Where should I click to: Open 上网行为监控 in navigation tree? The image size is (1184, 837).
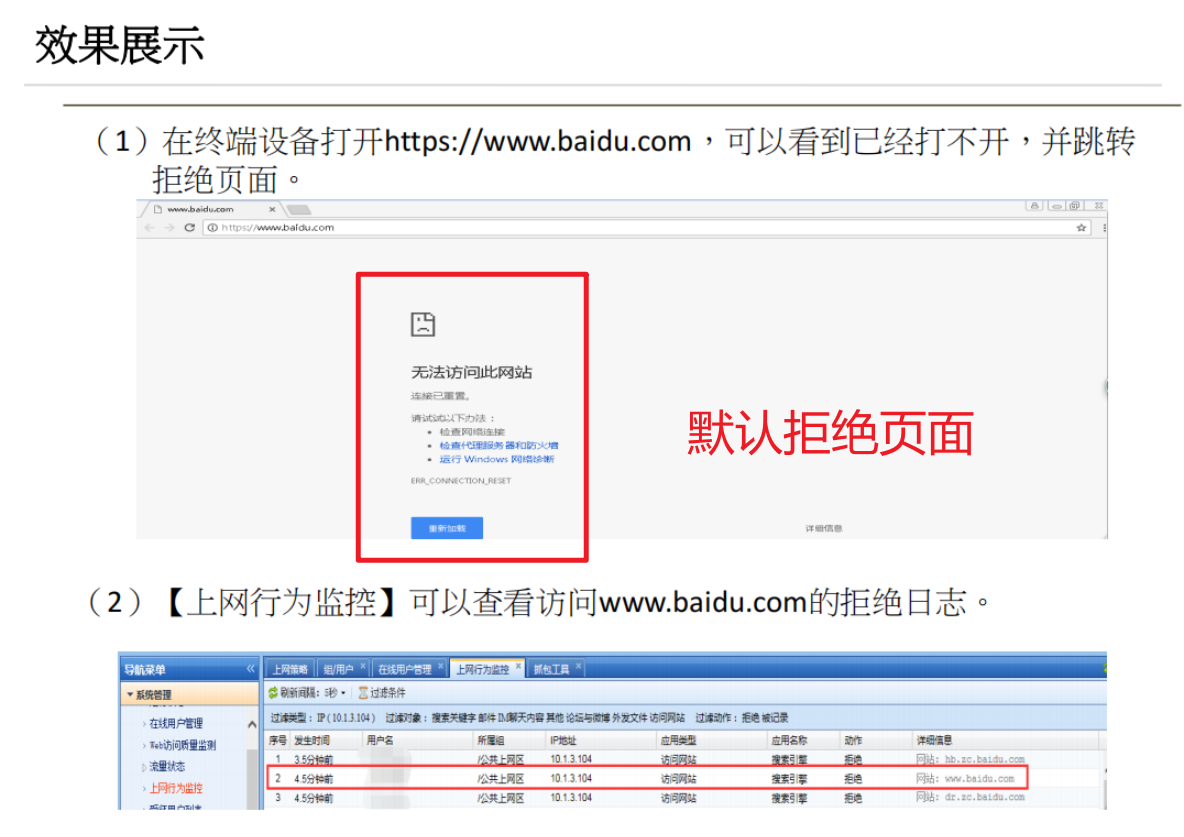176,789
